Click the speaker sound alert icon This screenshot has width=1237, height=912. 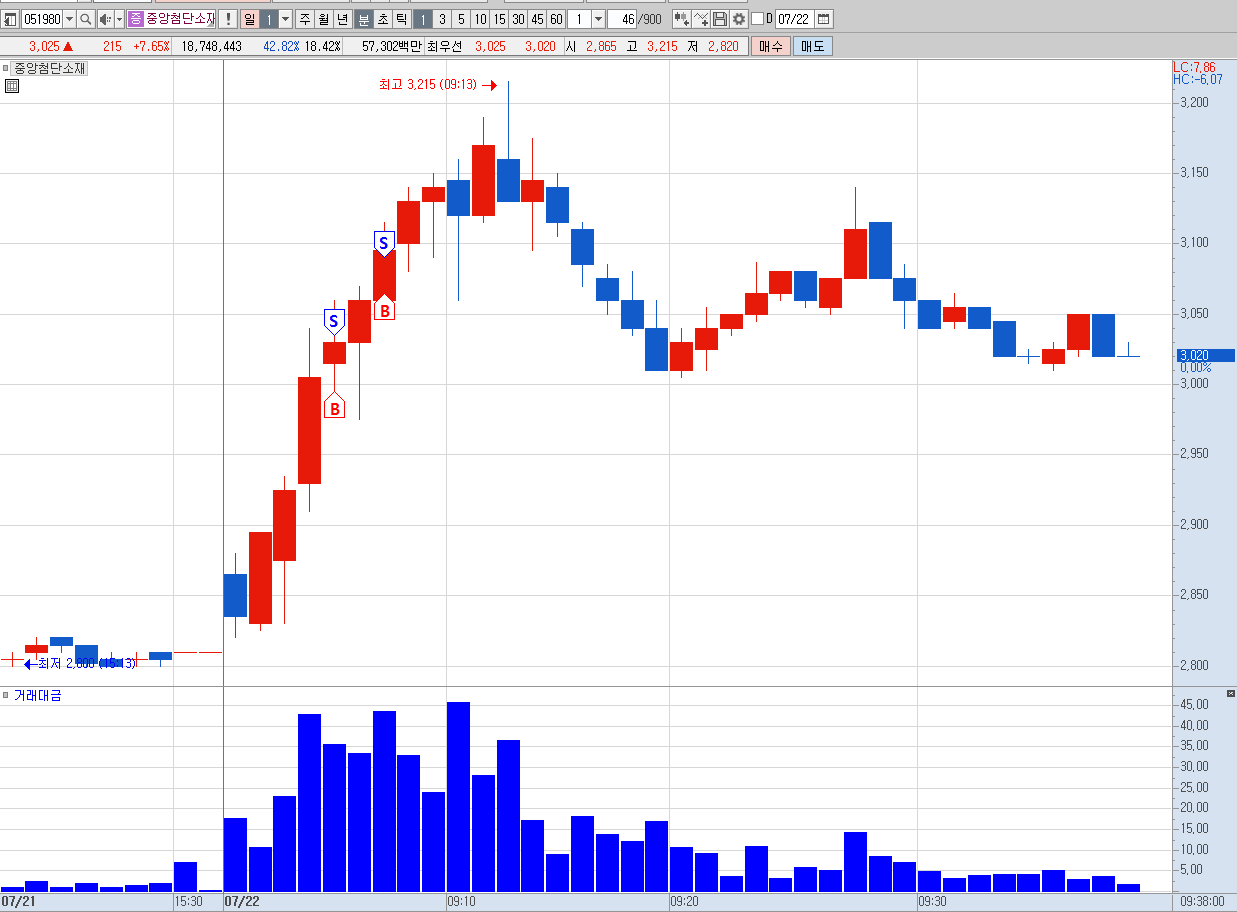tap(105, 19)
